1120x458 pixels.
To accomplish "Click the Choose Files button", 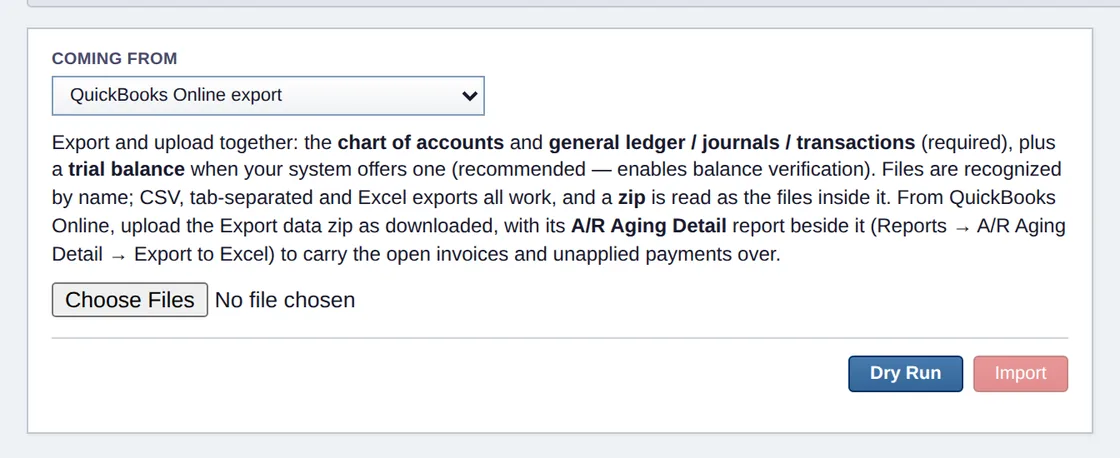I will 130,299.
